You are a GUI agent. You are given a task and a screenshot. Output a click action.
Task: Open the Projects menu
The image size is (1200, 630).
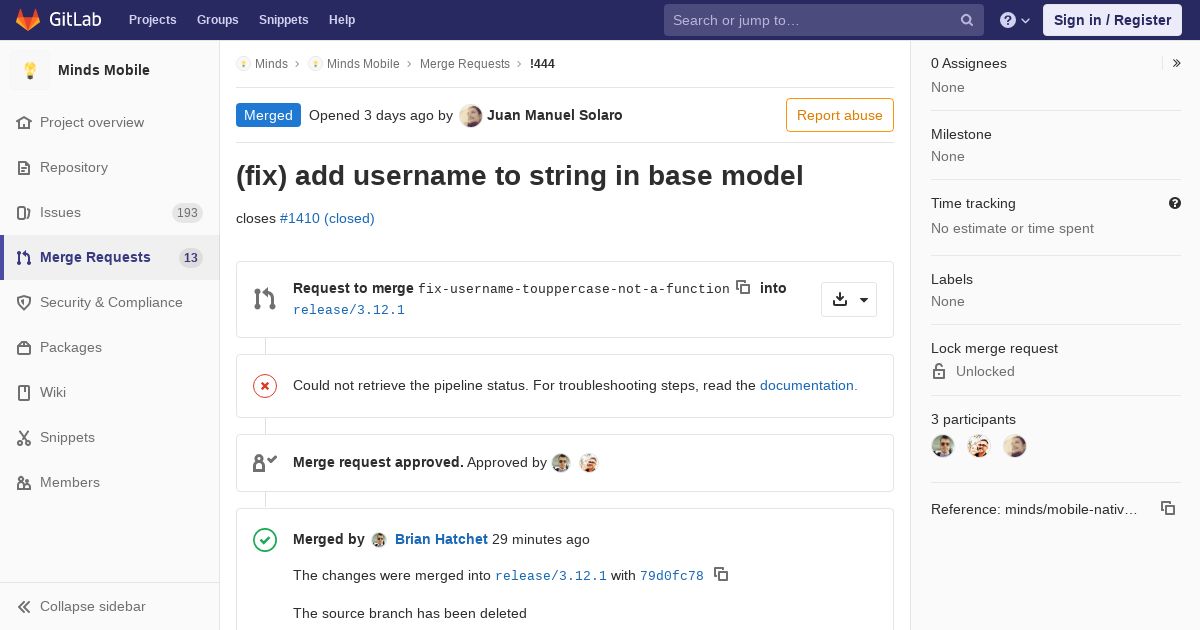152,20
